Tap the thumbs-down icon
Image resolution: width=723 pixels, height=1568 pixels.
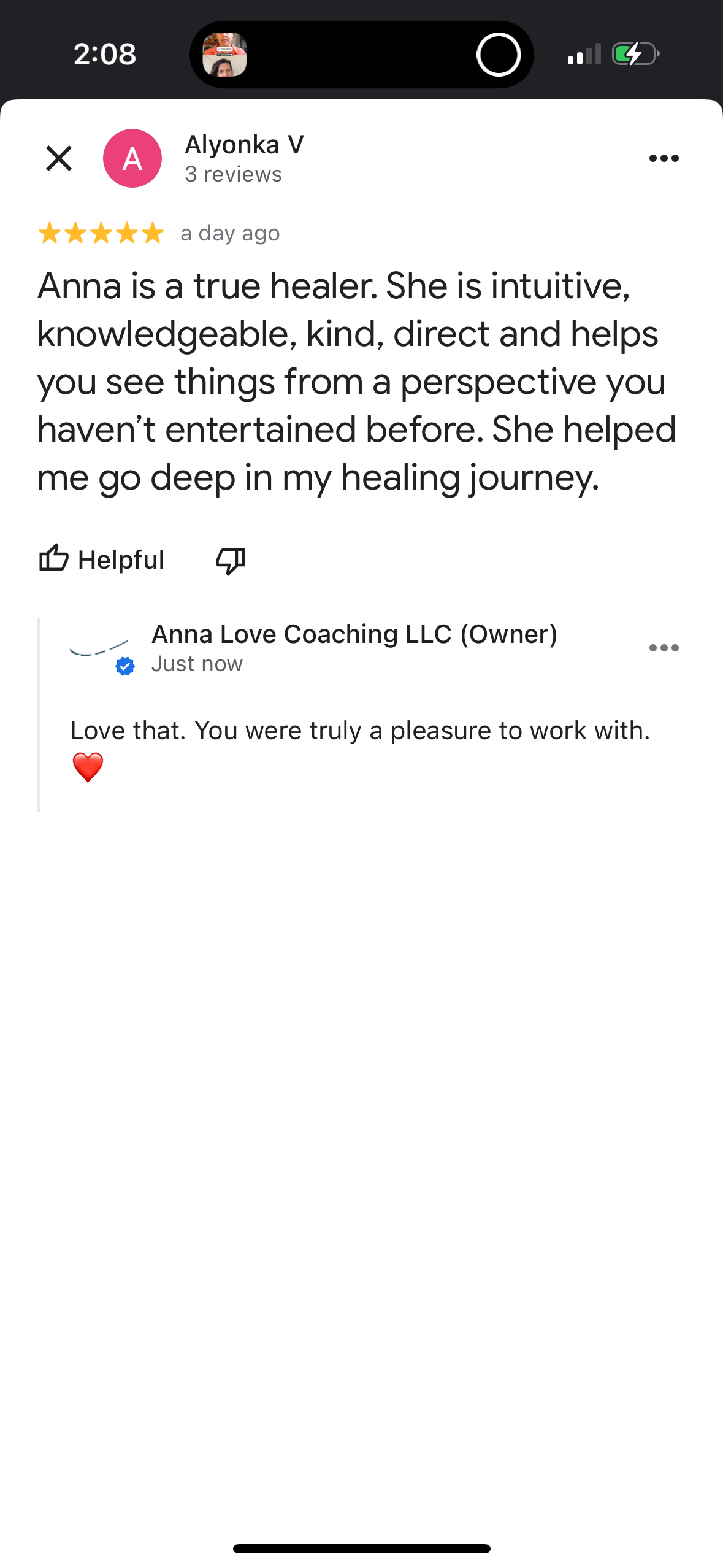click(x=231, y=560)
